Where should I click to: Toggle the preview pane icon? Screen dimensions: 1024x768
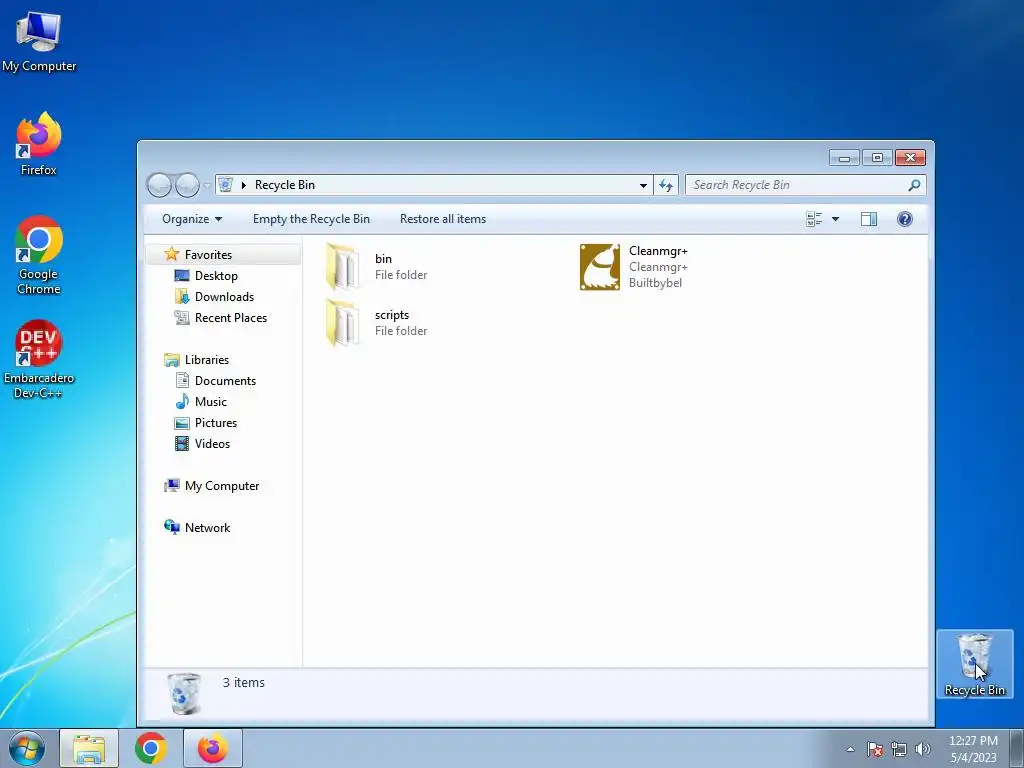click(x=869, y=219)
